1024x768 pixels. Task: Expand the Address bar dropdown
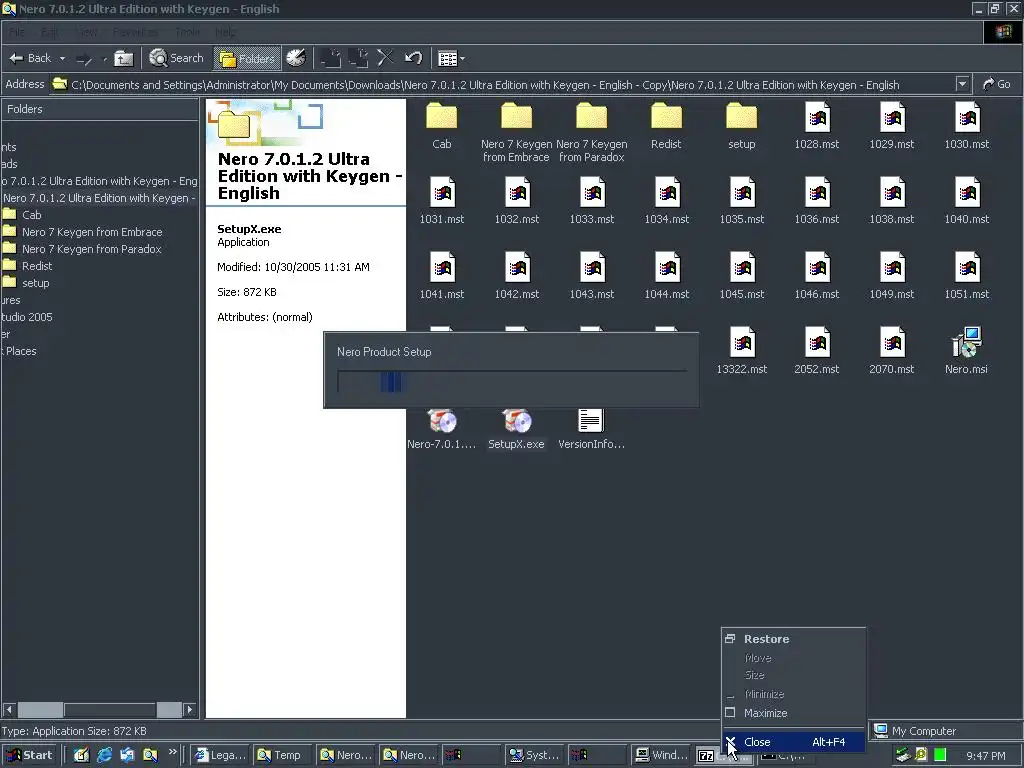click(962, 84)
